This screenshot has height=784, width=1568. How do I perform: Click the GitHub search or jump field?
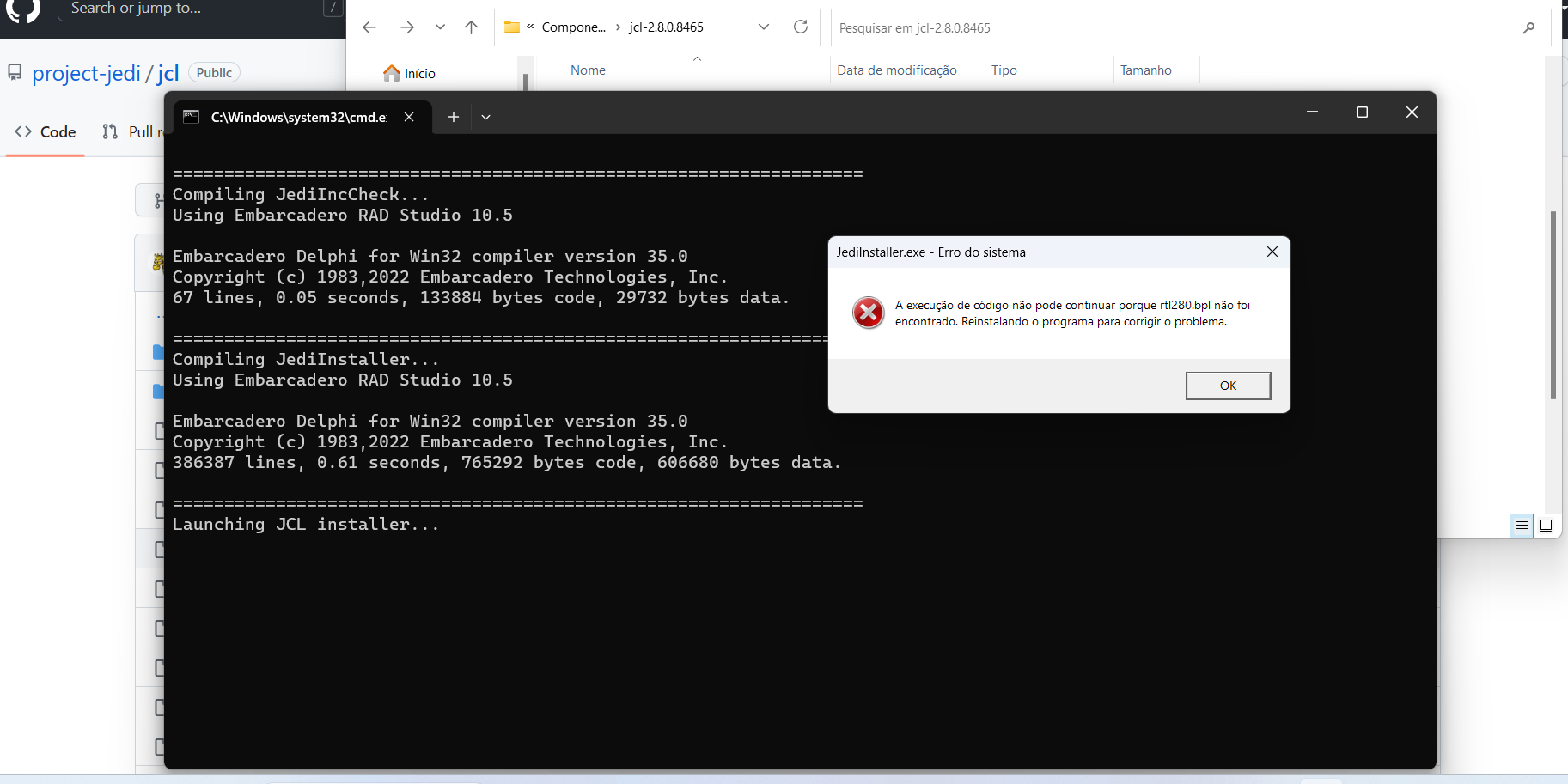click(x=201, y=9)
